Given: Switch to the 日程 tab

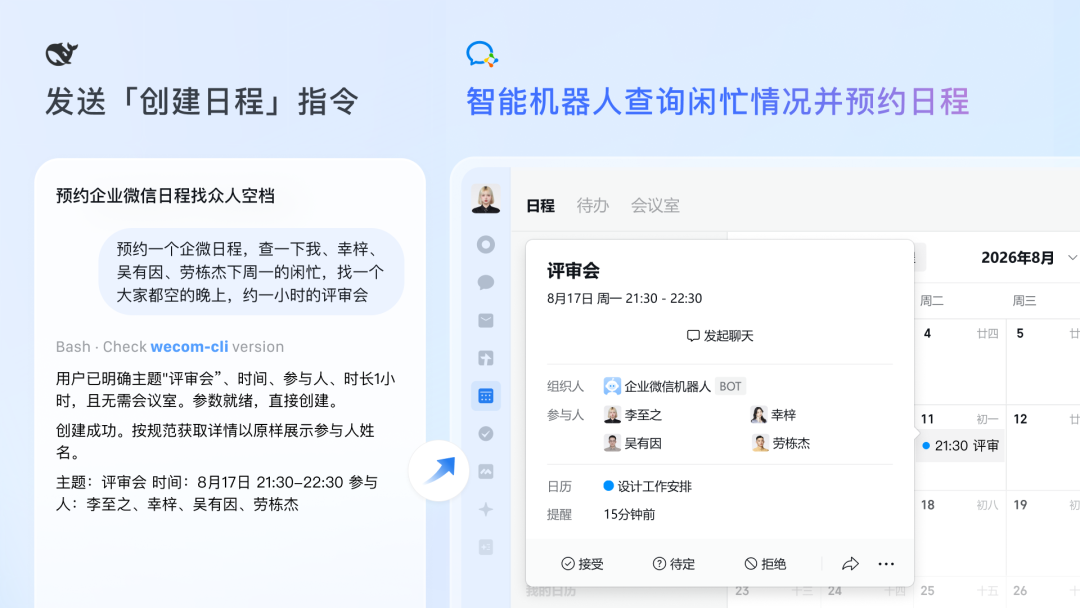Looking at the screenshot, I should click(541, 206).
